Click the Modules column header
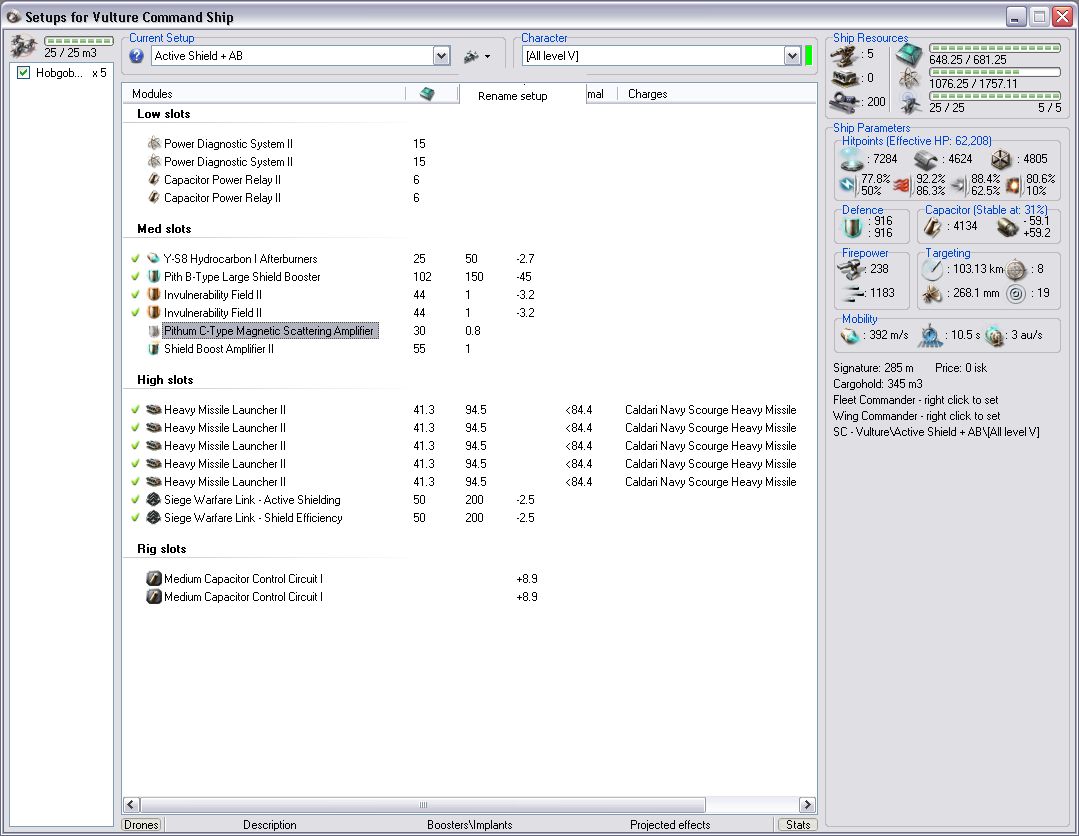 pyautogui.click(x=152, y=94)
